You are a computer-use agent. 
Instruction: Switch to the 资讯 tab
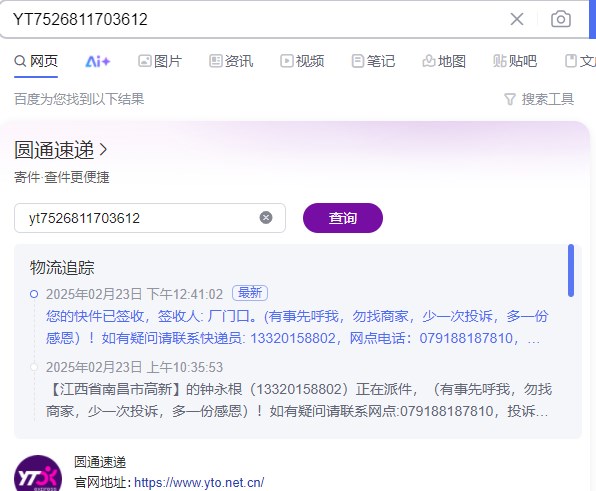coord(231,61)
